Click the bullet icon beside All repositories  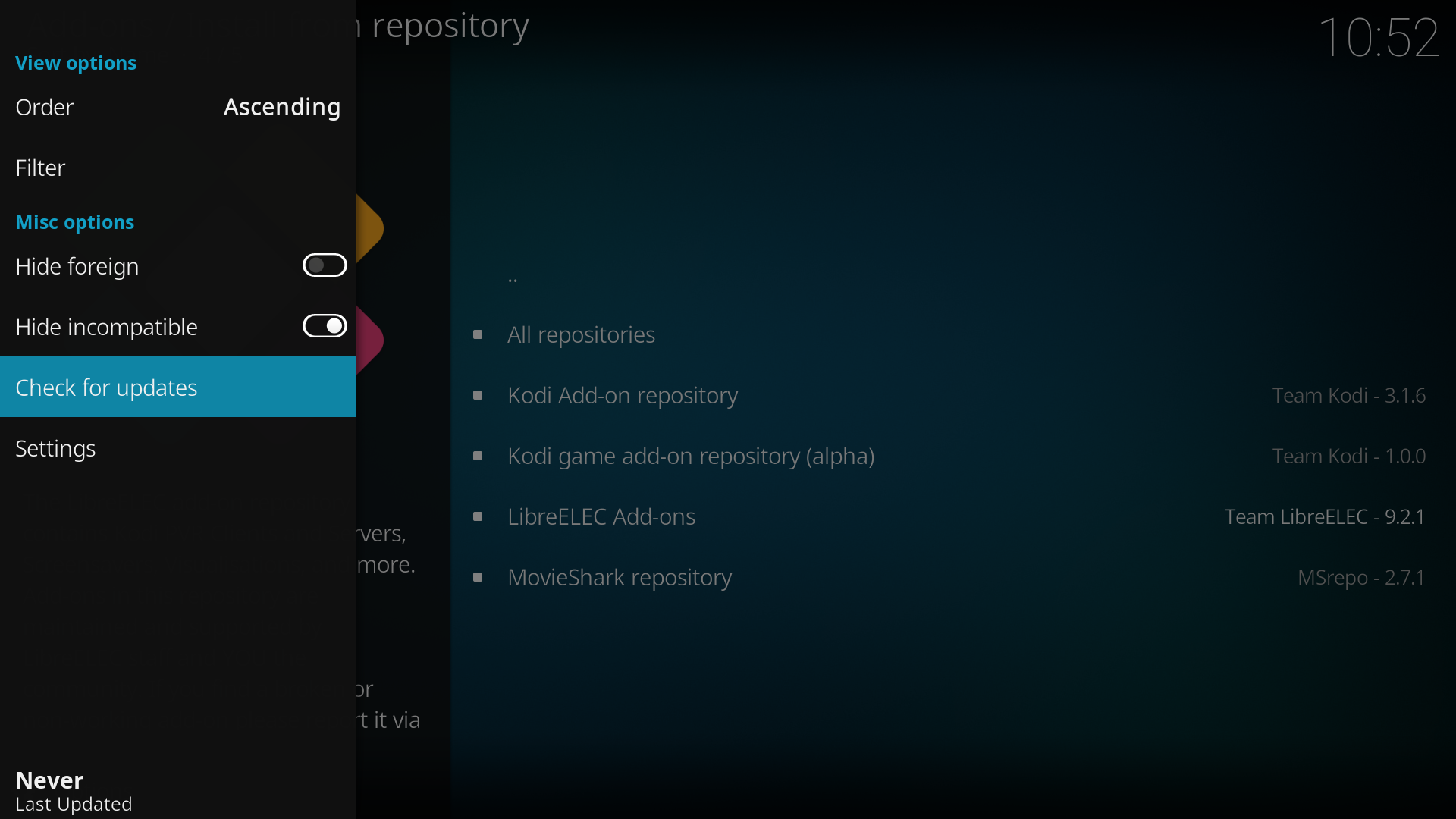coord(478,334)
